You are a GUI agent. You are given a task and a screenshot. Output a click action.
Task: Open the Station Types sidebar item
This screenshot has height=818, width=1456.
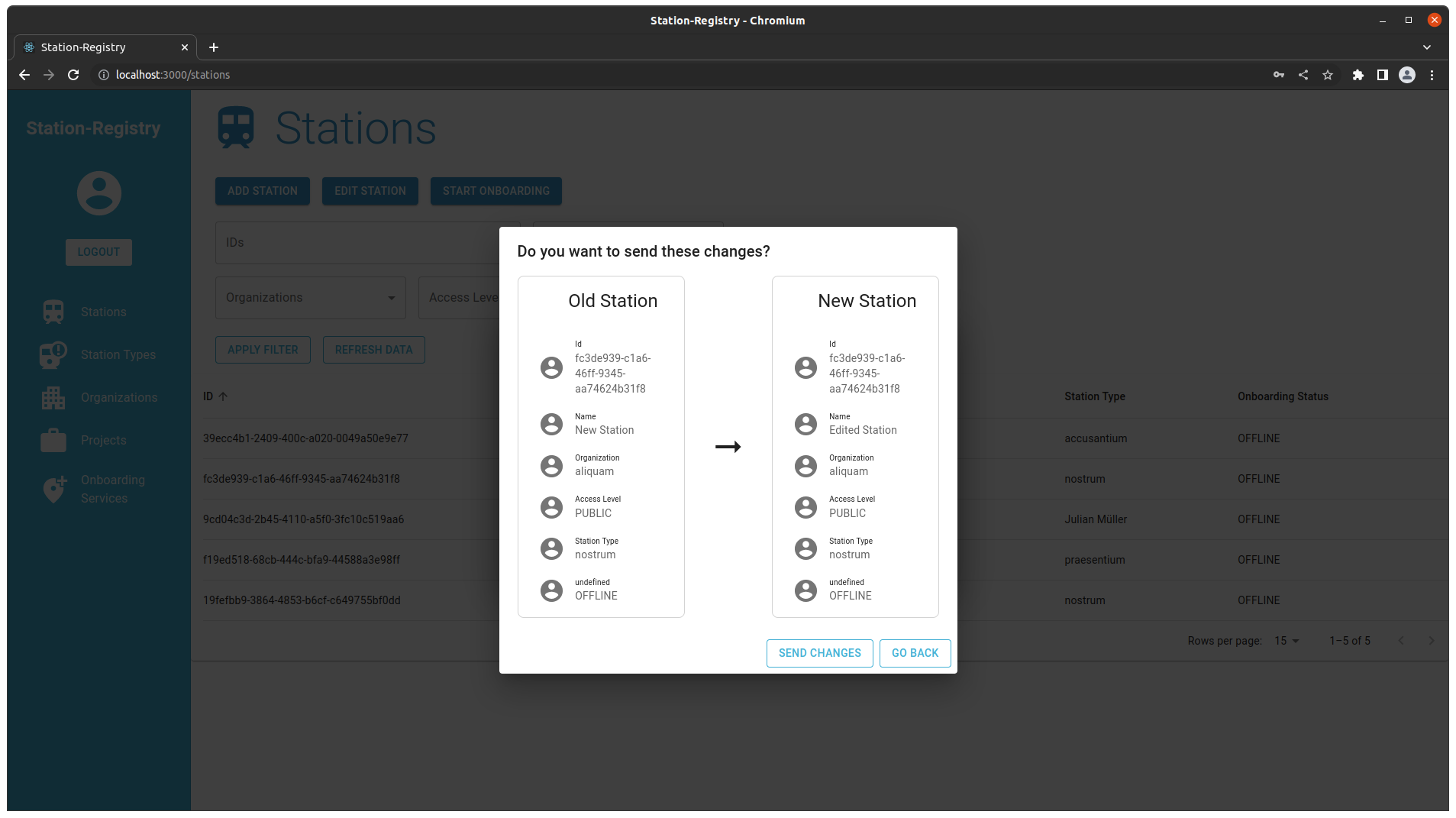(x=98, y=354)
